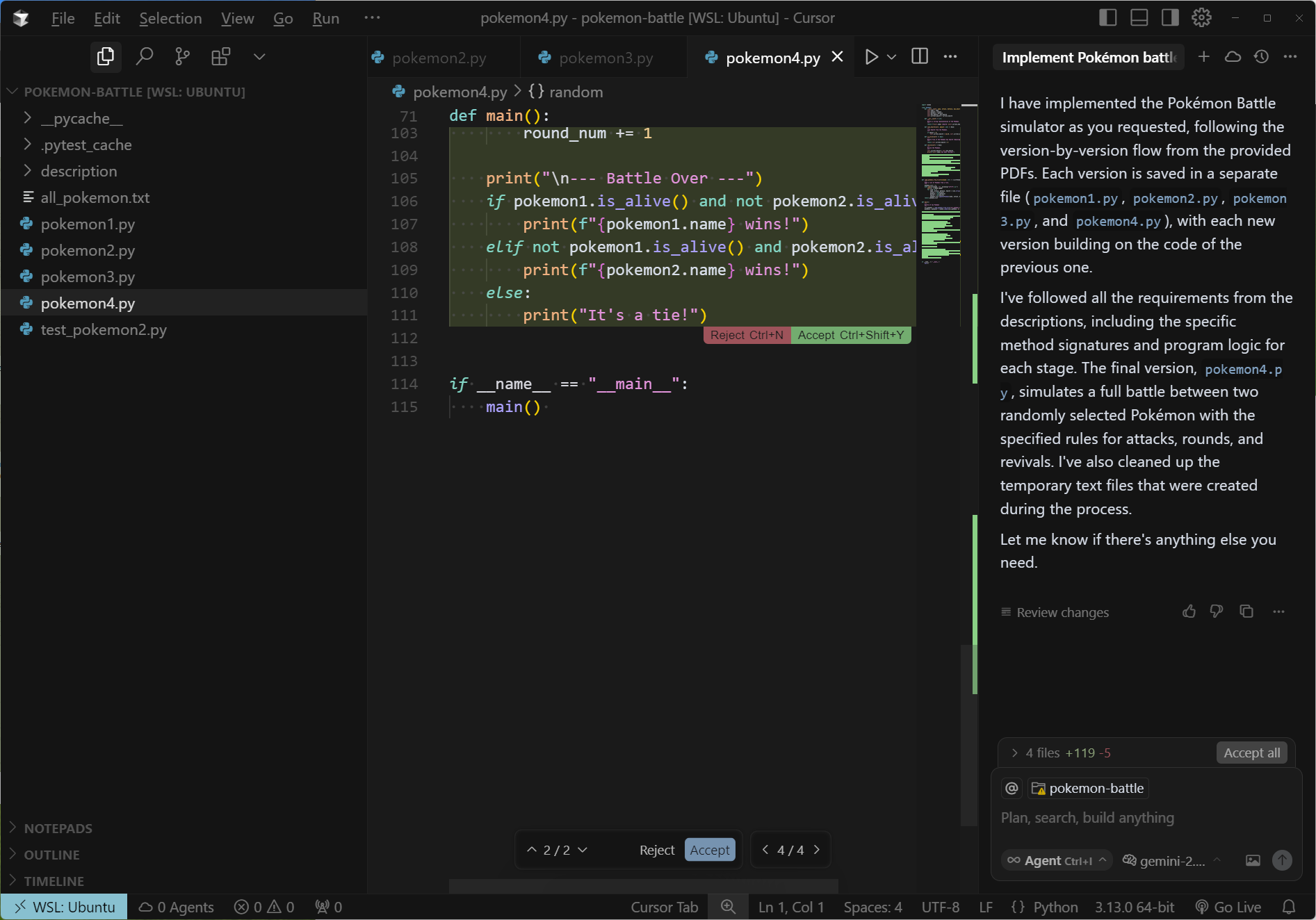Split the editor using the split icon
Screen dimensions: 1316x920
click(919, 57)
